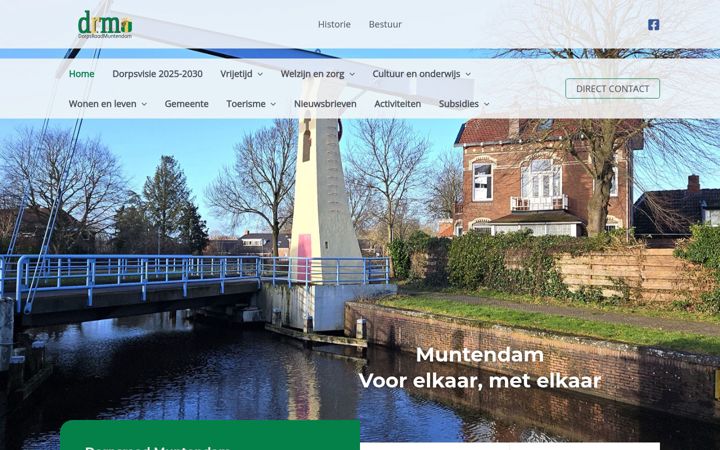Expand the Subsidies dropdown chevron
This screenshot has width=720, height=450.
[486, 104]
